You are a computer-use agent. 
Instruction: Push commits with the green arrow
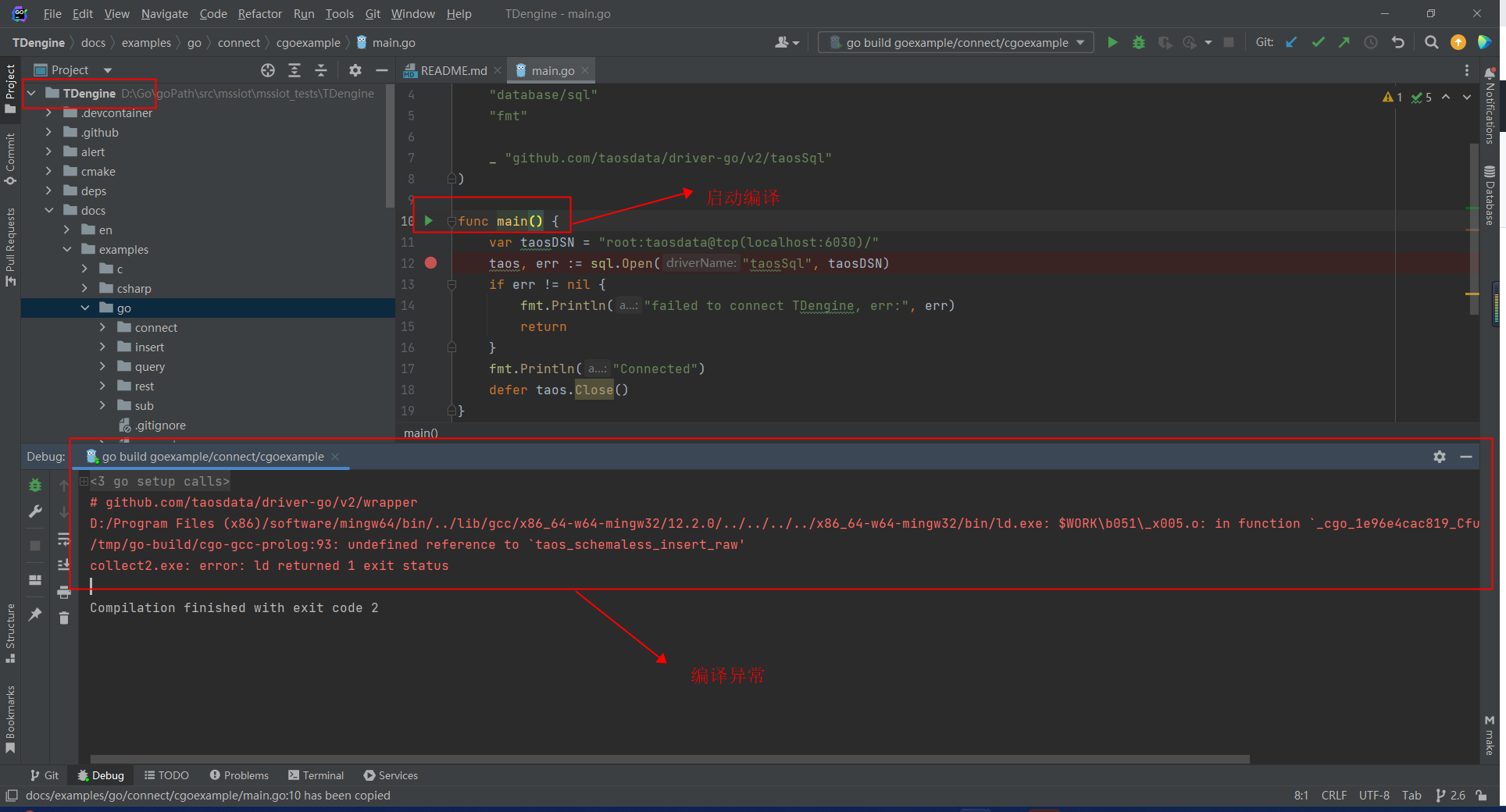pyautogui.click(x=1344, y=42)
